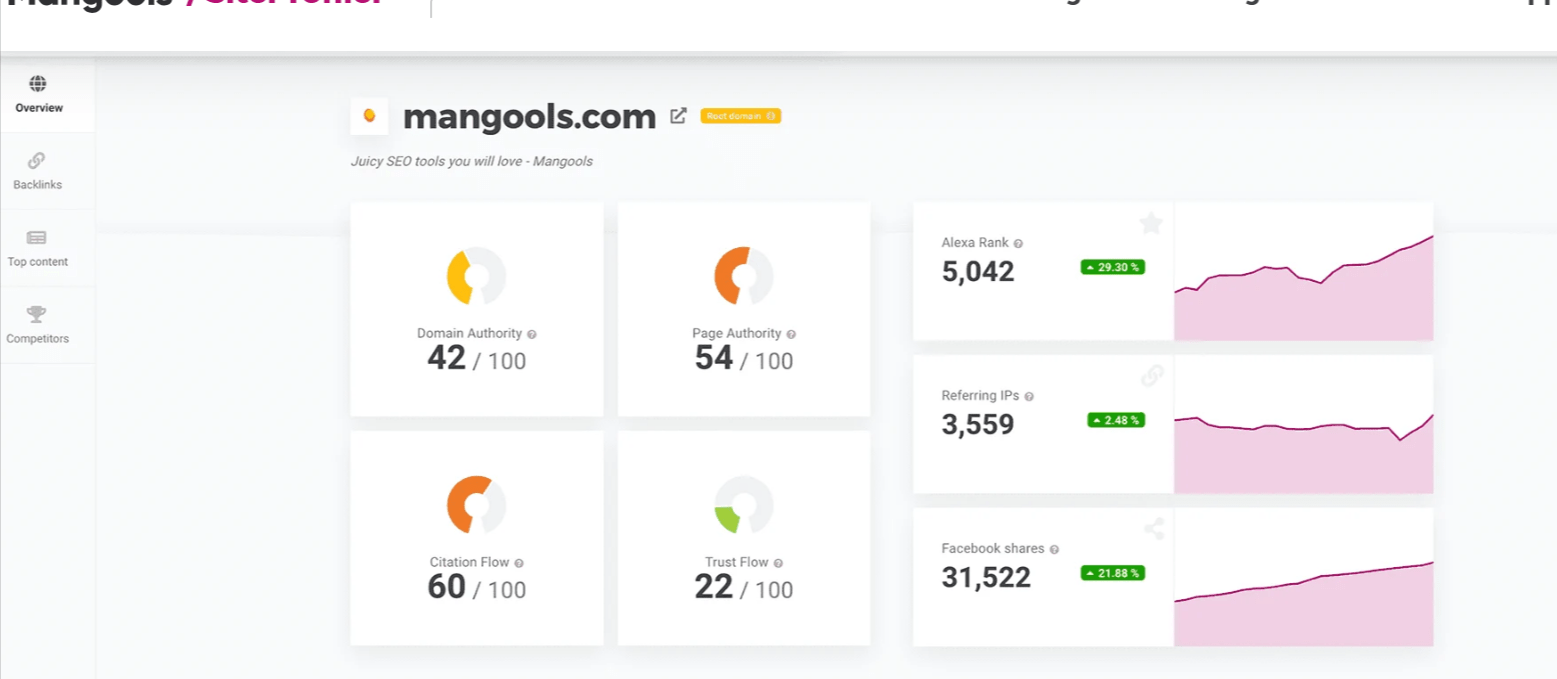This screenshot has width=1557, height=679.
Task: Switch to the Top content tab
Action: (x=38, y=247)
